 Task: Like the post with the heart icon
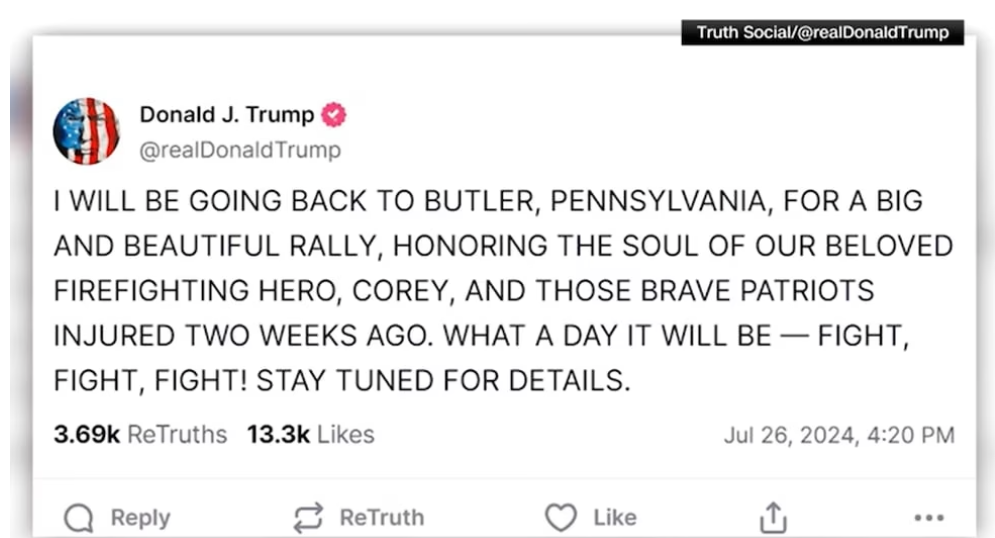click(561, 518)
